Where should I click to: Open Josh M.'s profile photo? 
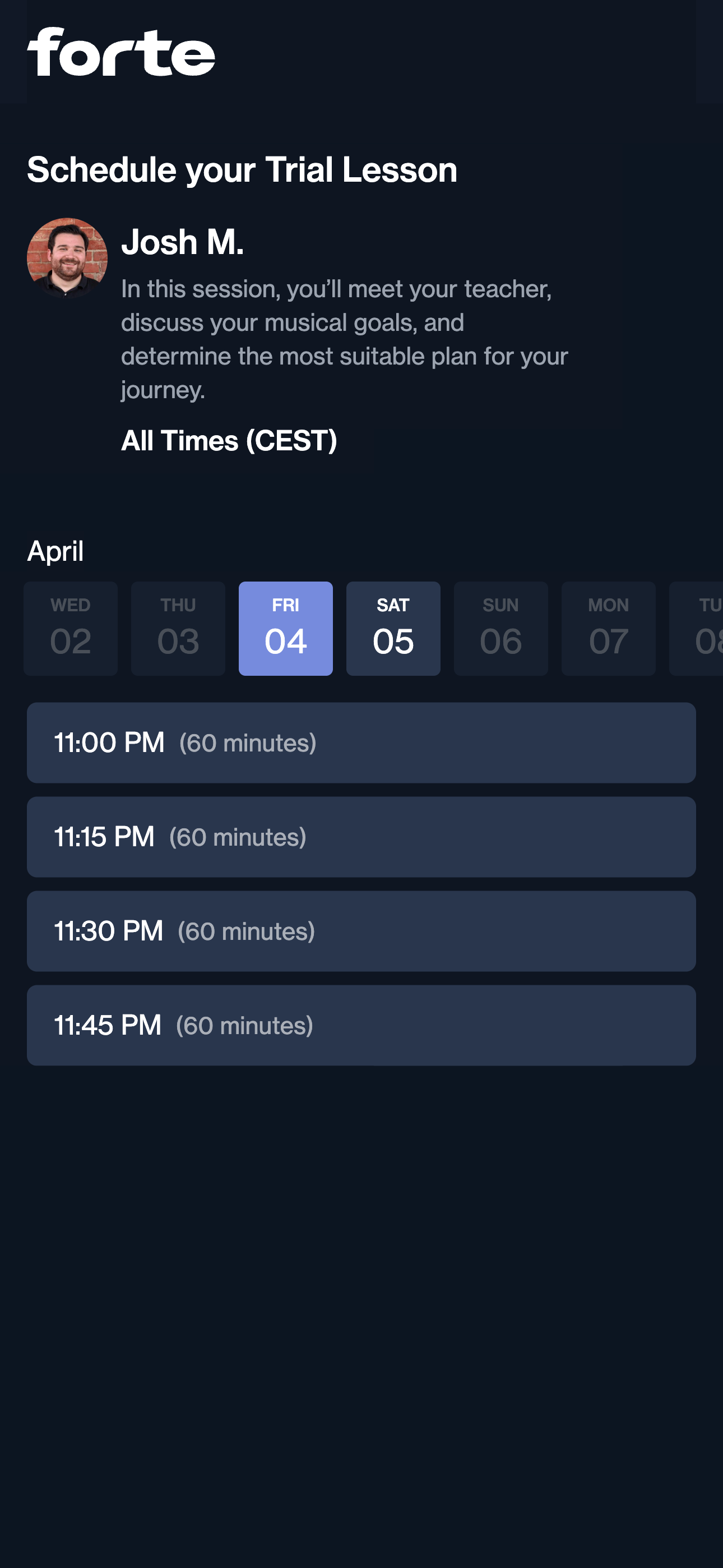click(67, 257)
